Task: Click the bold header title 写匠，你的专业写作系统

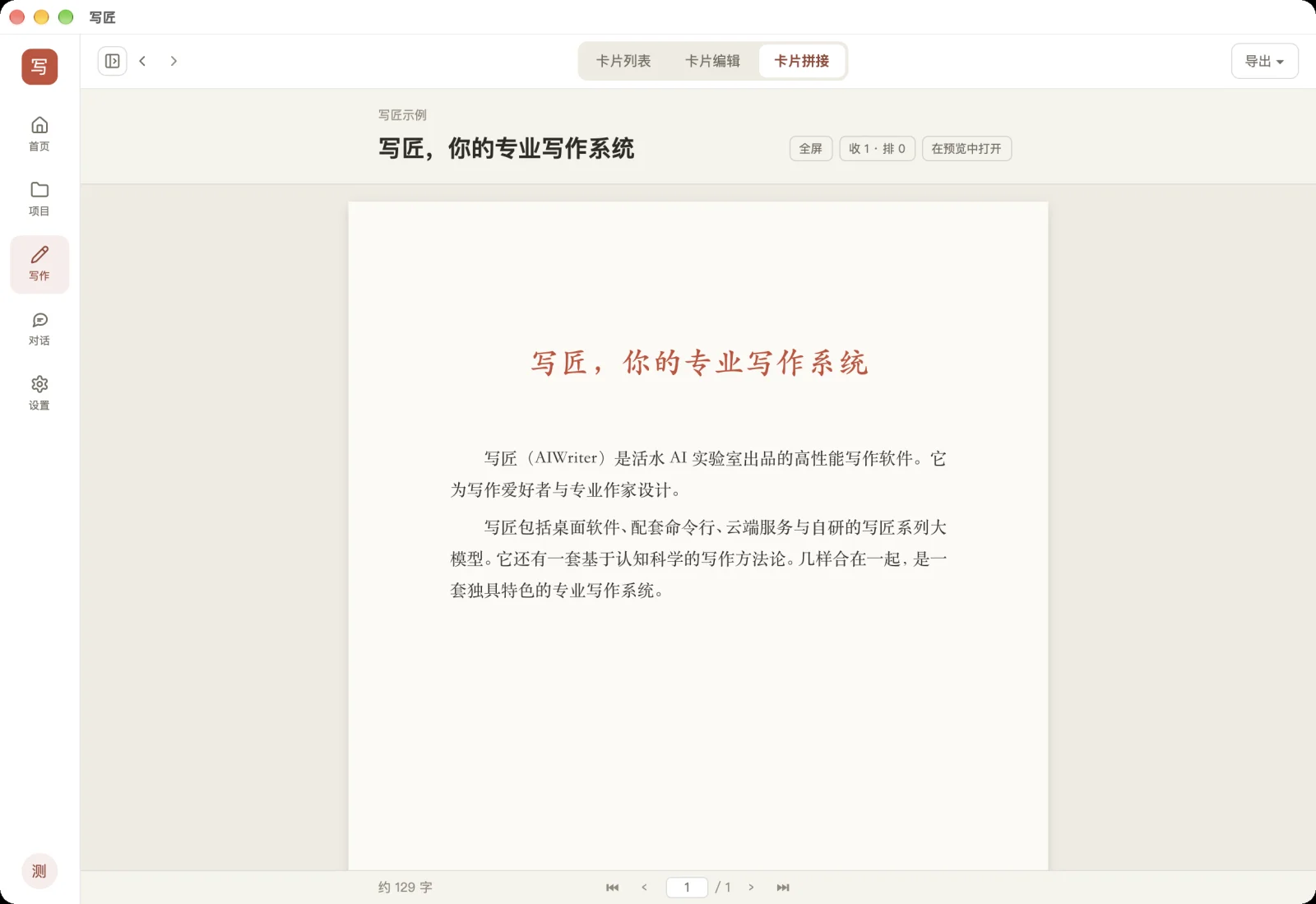Action: point(506,149)
